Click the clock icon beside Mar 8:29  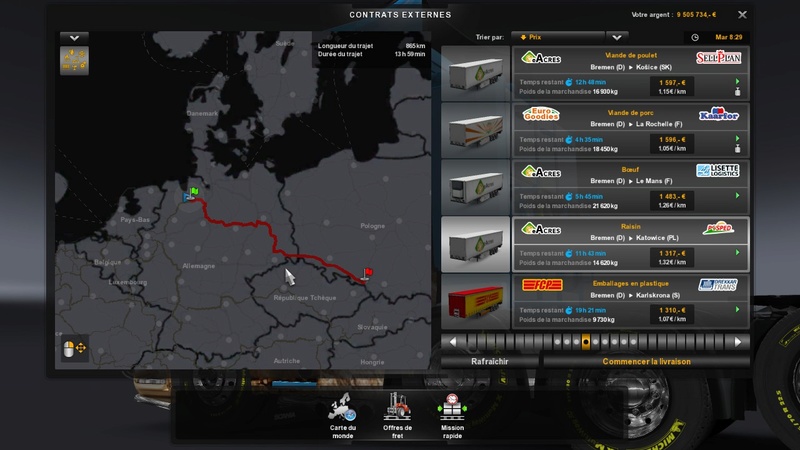pyautogui.click(x=695, y=37)
